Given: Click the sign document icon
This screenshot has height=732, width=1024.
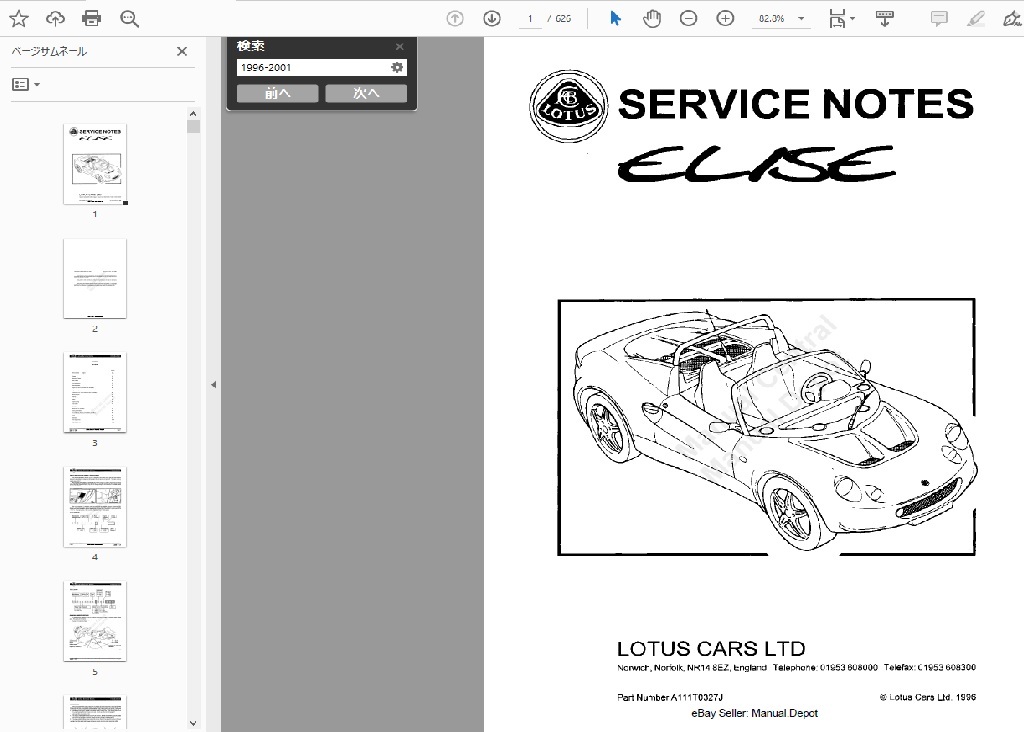Looking at the screenshot, I should click(1012, 19).
